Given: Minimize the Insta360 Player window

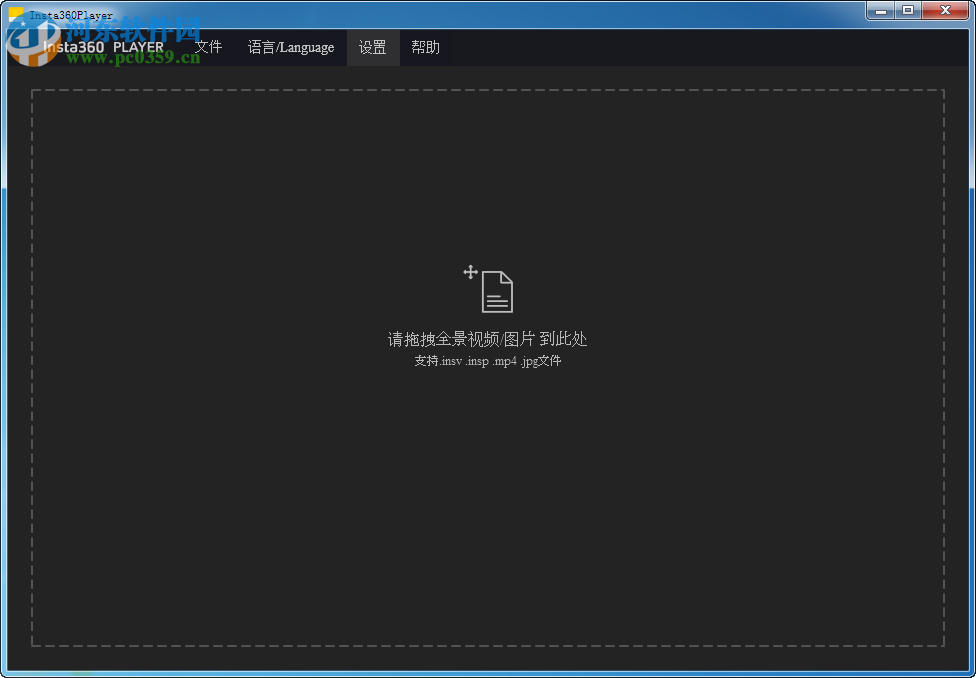Looking at the screenshot, I should (x=880, y=10).
